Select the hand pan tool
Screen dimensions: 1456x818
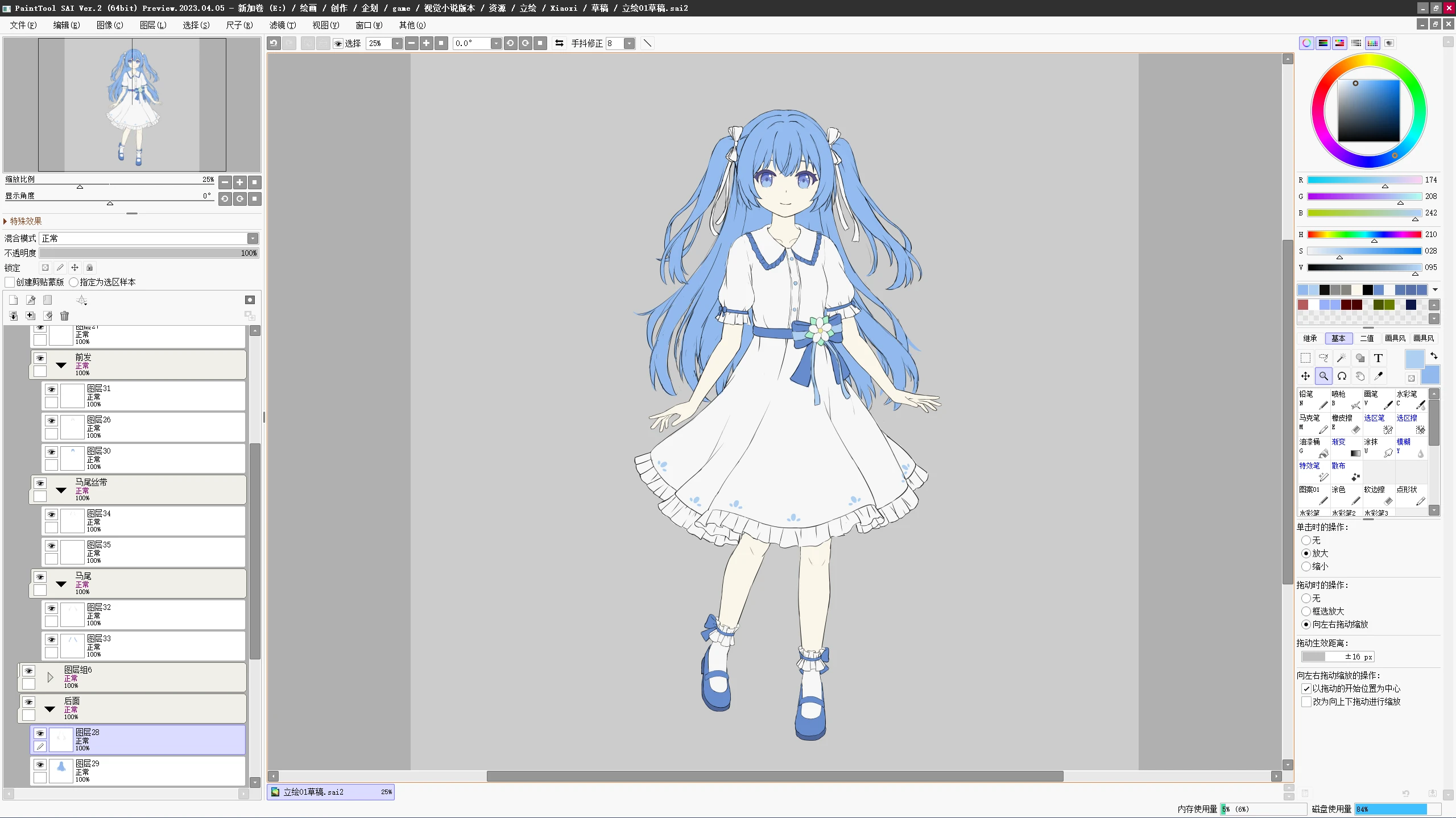click(1360, 376)
